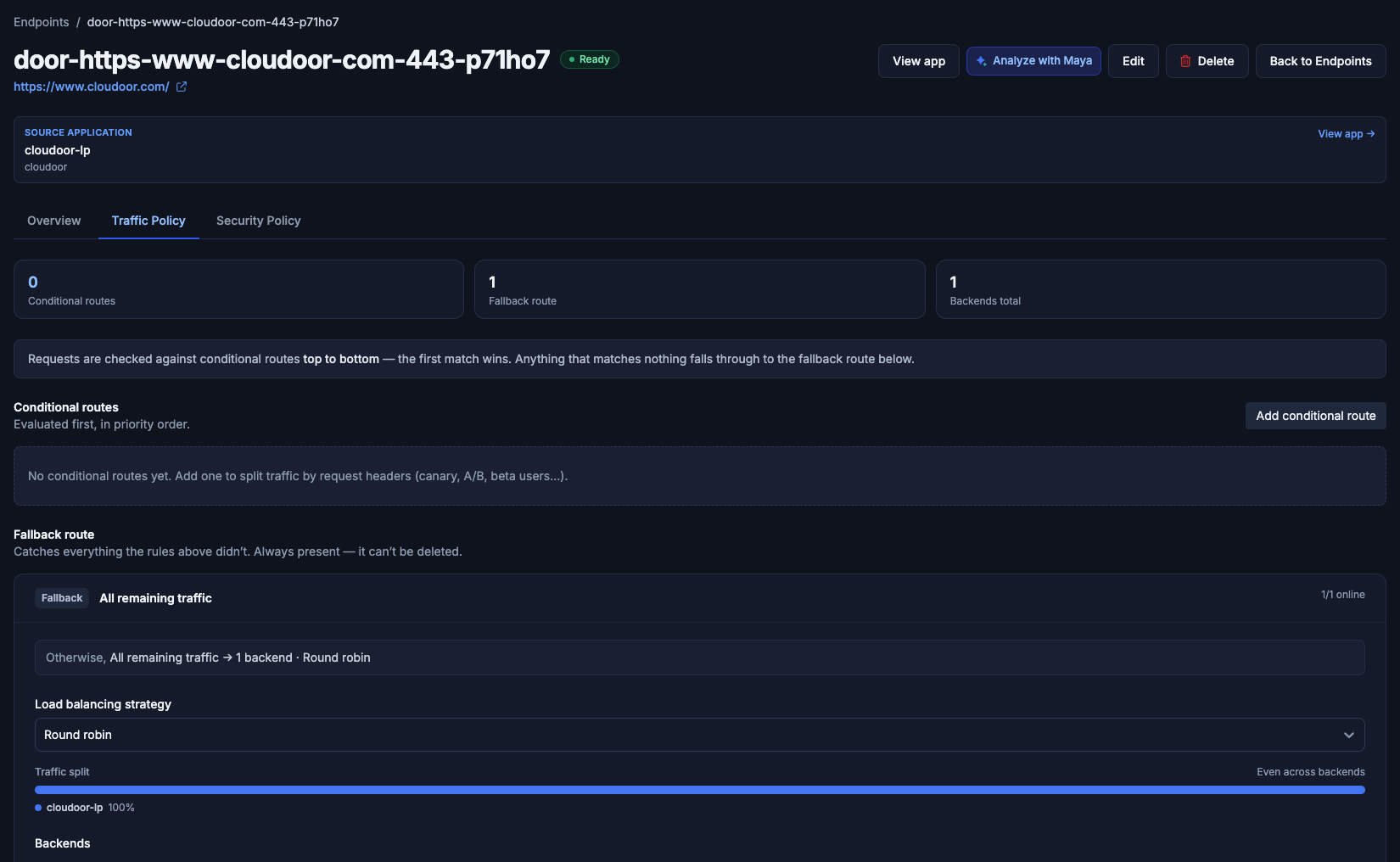Click the '1/1 online' status text

[1343, 595]
